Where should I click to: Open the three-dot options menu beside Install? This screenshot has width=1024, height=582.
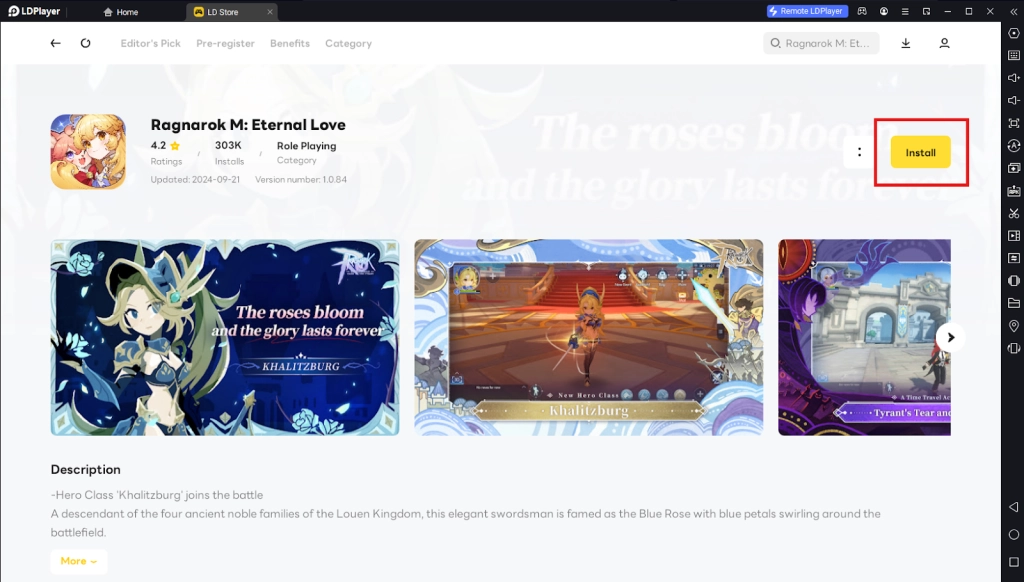859,153
